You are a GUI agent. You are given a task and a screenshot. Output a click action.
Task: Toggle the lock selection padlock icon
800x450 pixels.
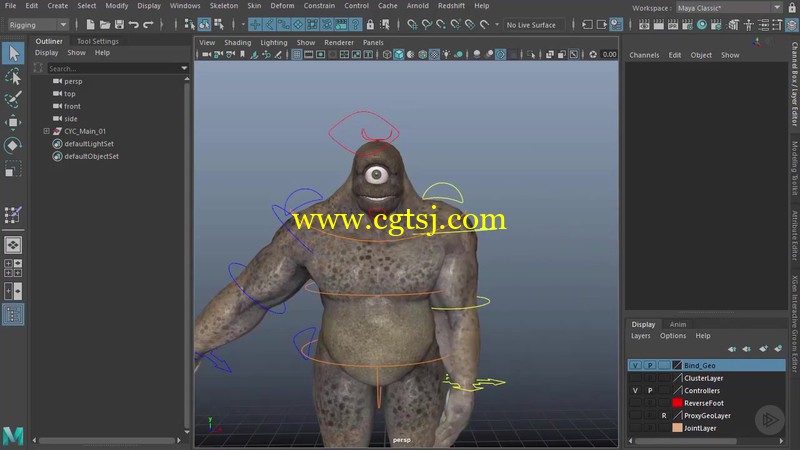point(370,24)
